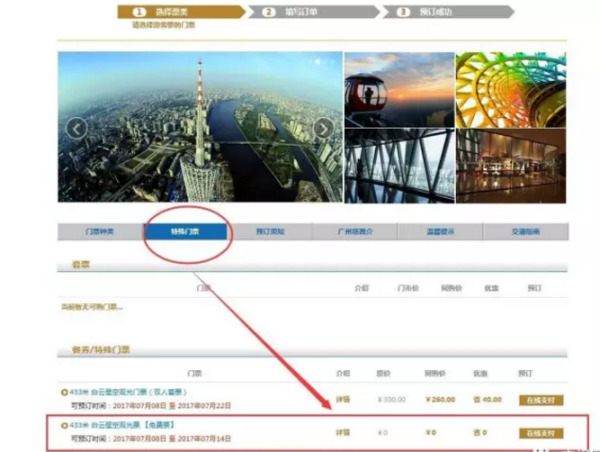Viewport: 600px width, 452px height.
Task: Click step 2 填写订单 in progress bar
Action: click(x=314, y=12)
